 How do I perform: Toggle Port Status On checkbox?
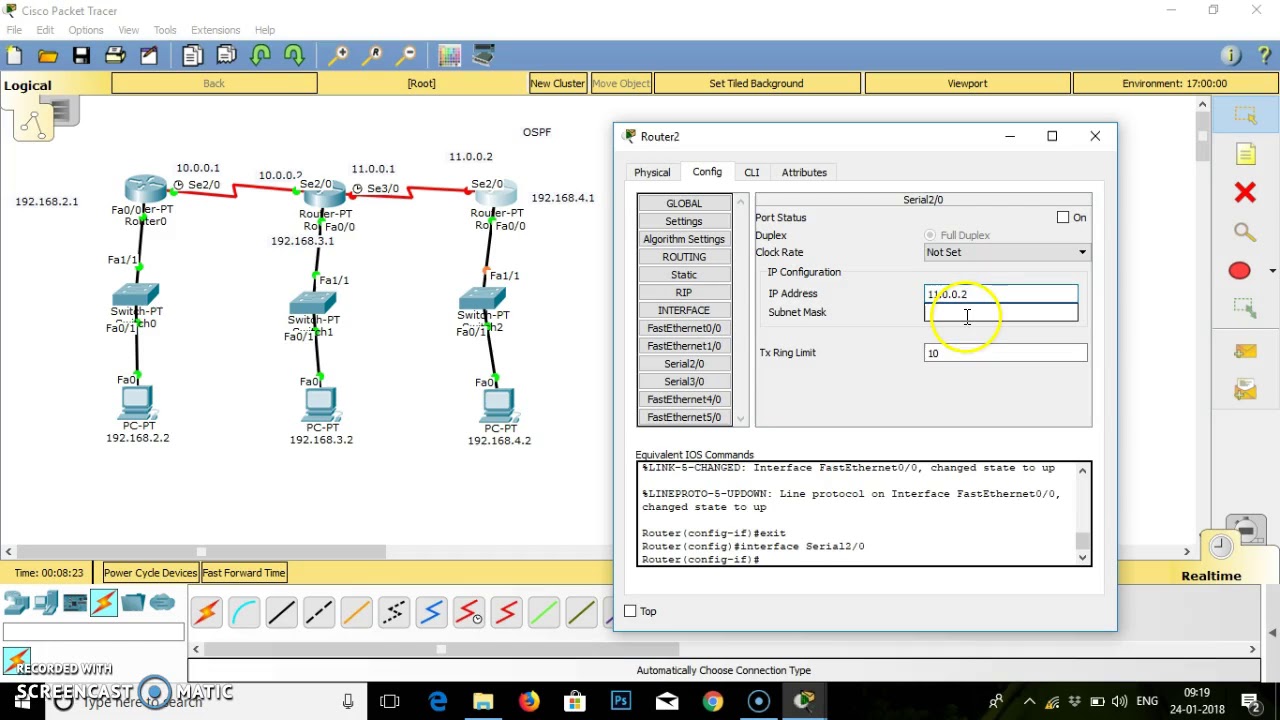[1063, 217]
